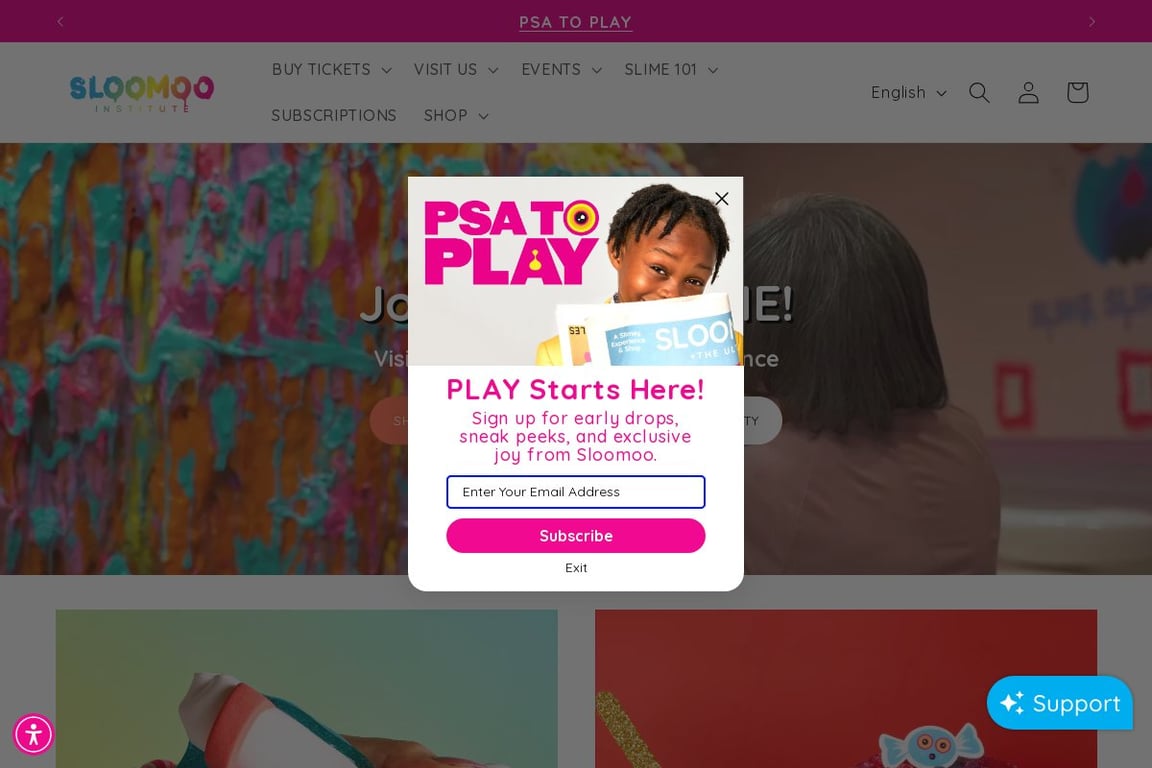Click the Sloomoo Institute logo
The image size is (1152, 768).
point(142,93)
